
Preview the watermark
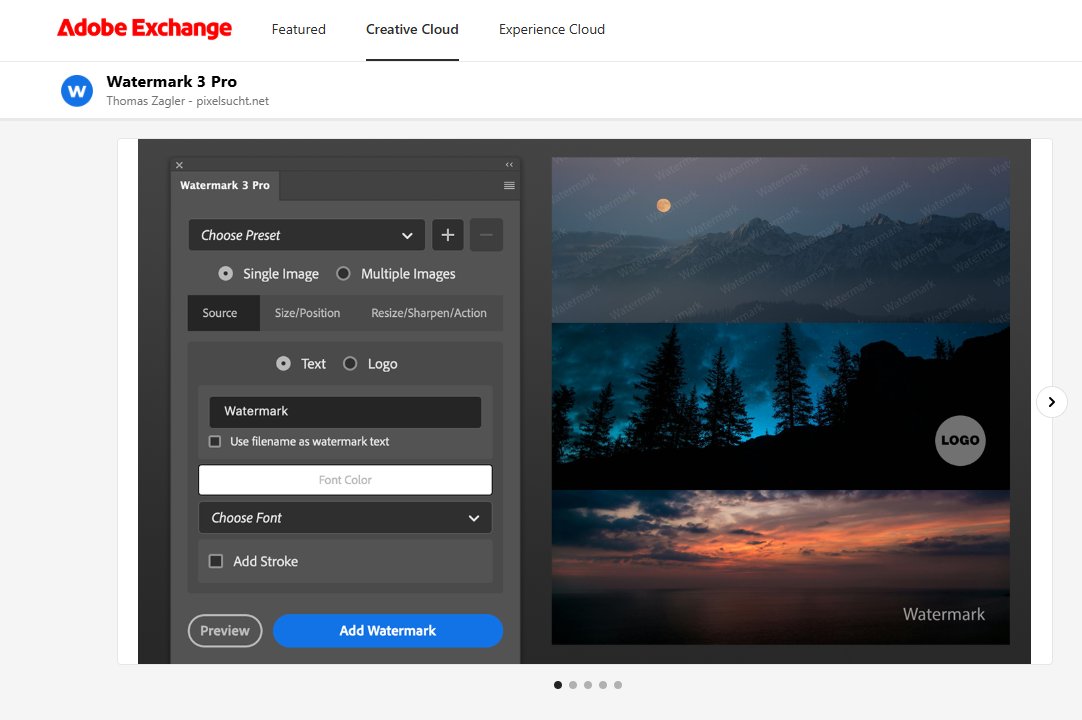tap(225, 630)
